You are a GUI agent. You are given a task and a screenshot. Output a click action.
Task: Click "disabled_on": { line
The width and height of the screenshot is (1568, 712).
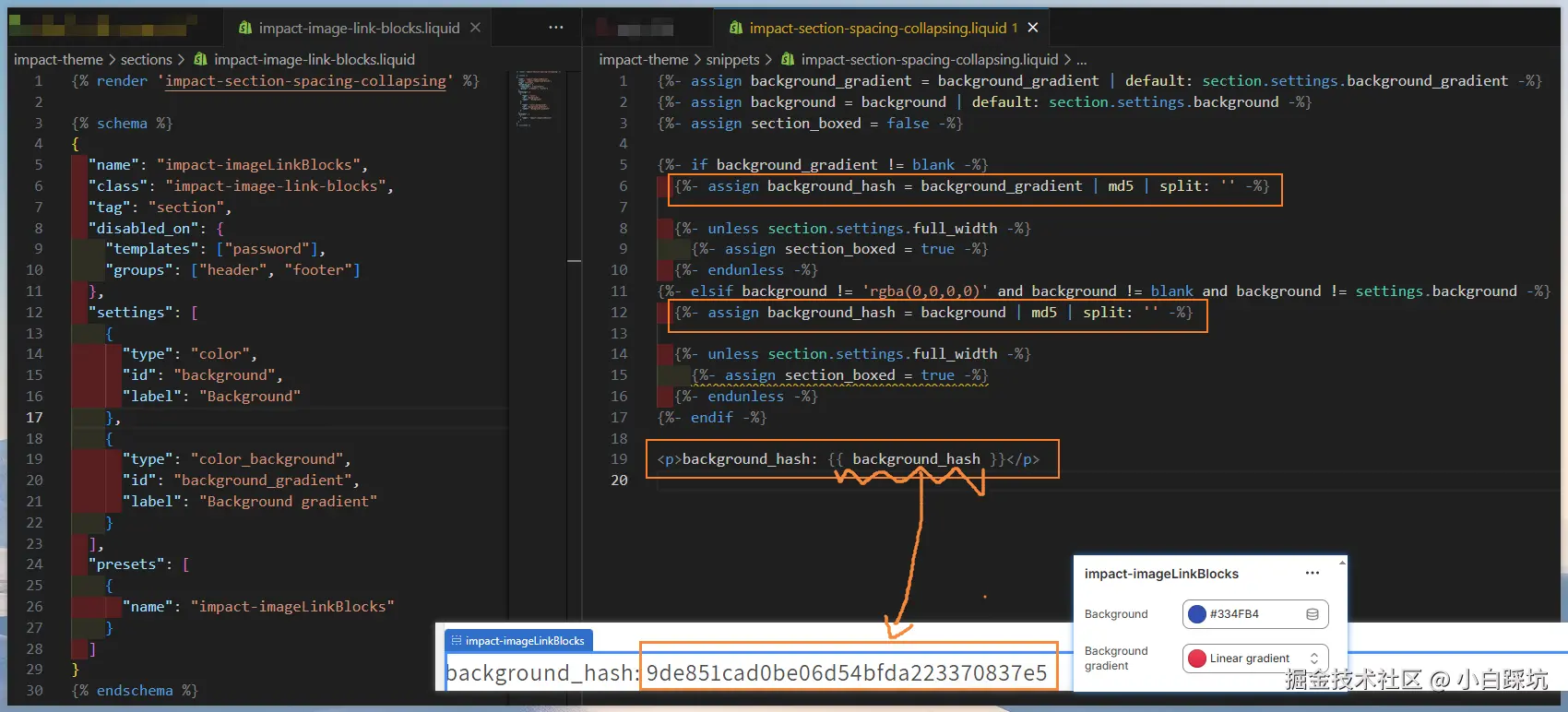(x=156, y=228)
